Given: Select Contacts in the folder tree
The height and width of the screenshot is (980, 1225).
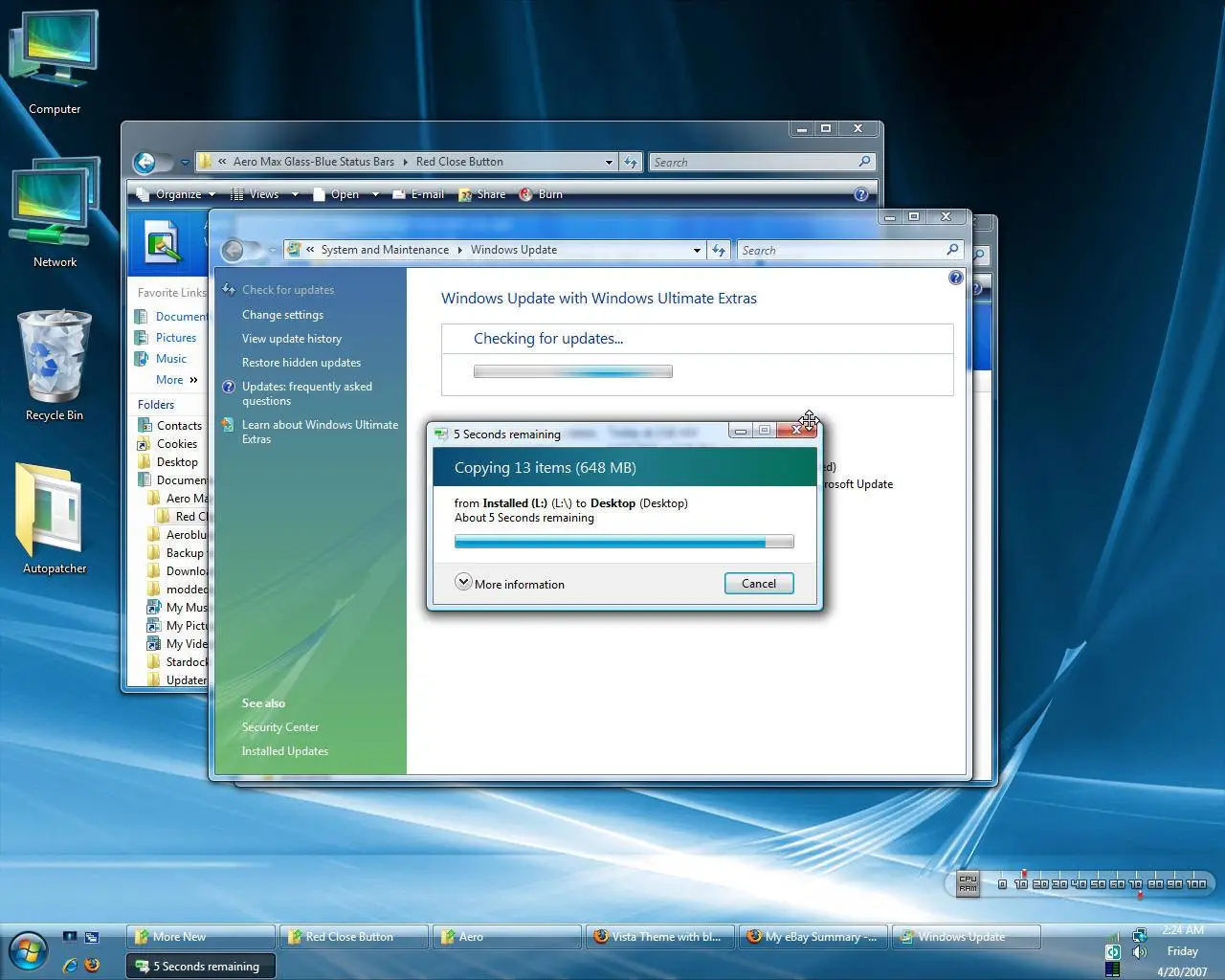Looking at the screenshot, I should pos(179,426).
